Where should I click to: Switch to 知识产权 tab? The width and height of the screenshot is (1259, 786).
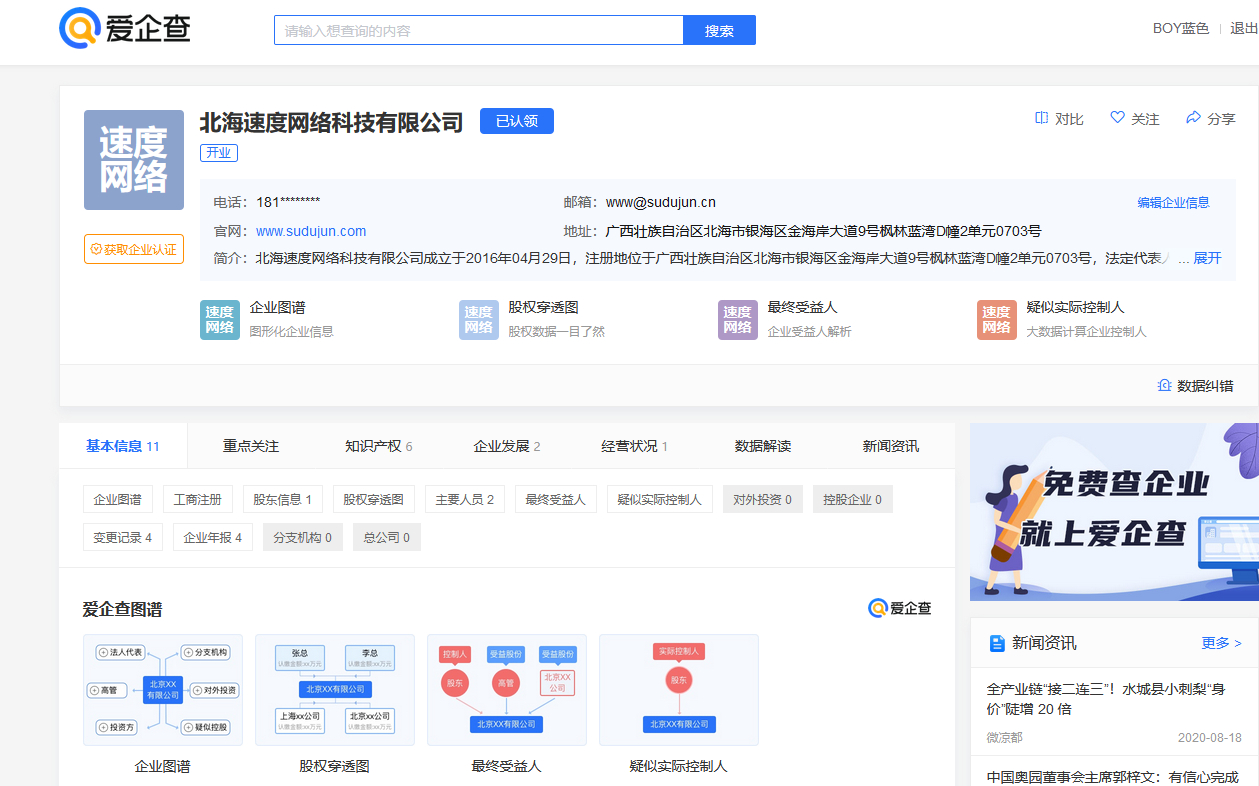point(379,446)
